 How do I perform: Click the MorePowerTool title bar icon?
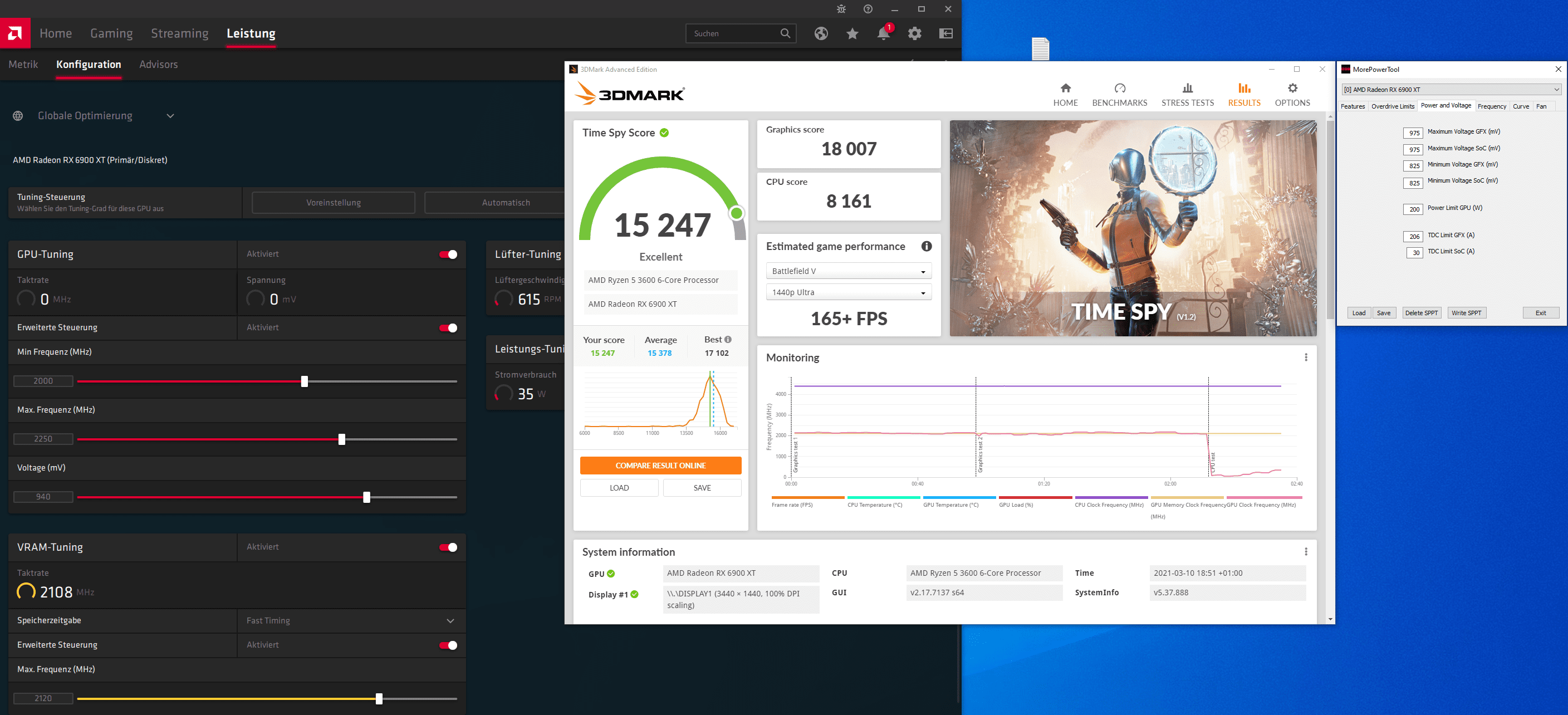coord(1346,70)
